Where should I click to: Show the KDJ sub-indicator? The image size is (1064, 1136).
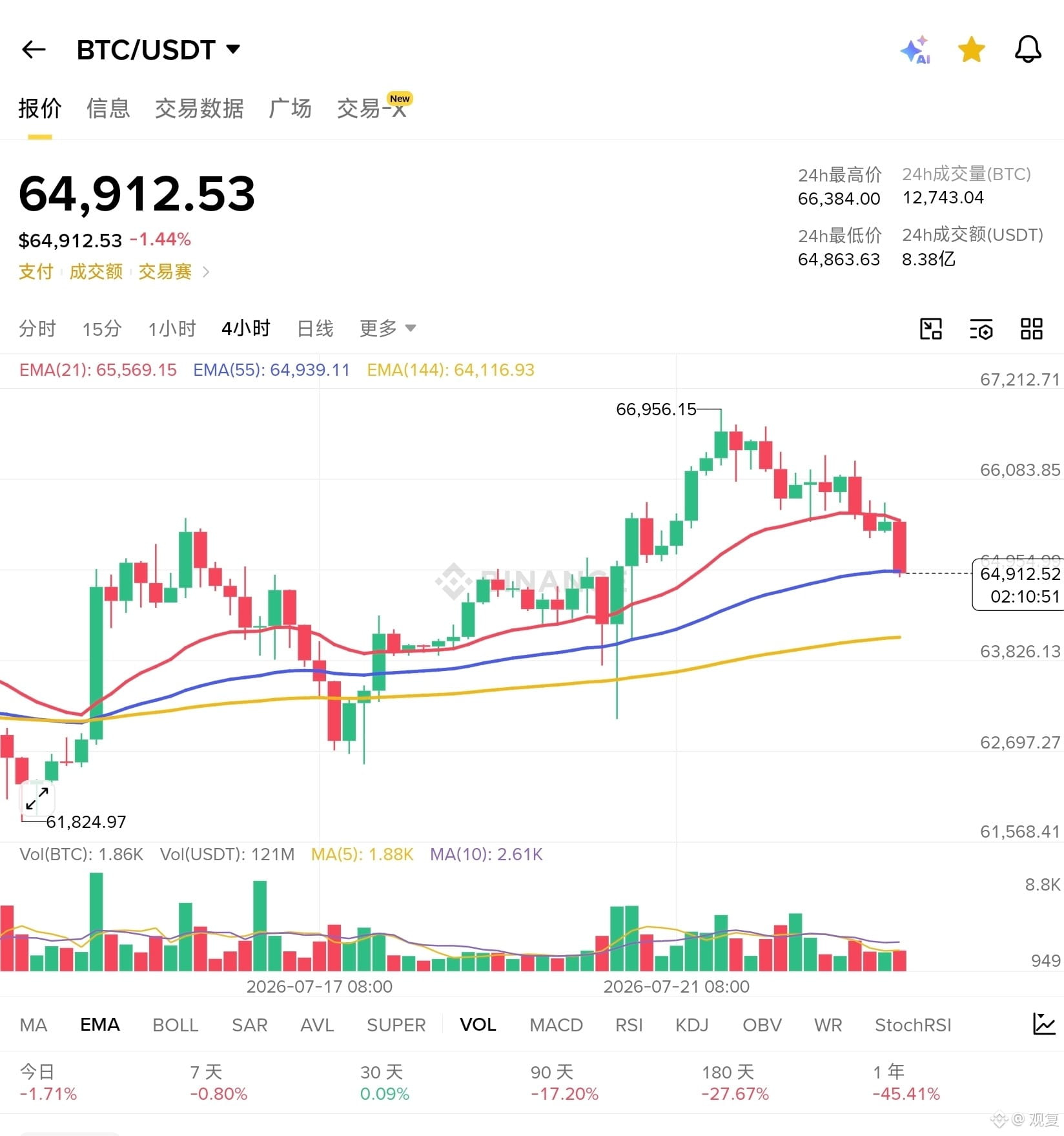[x=692, y=1025]
